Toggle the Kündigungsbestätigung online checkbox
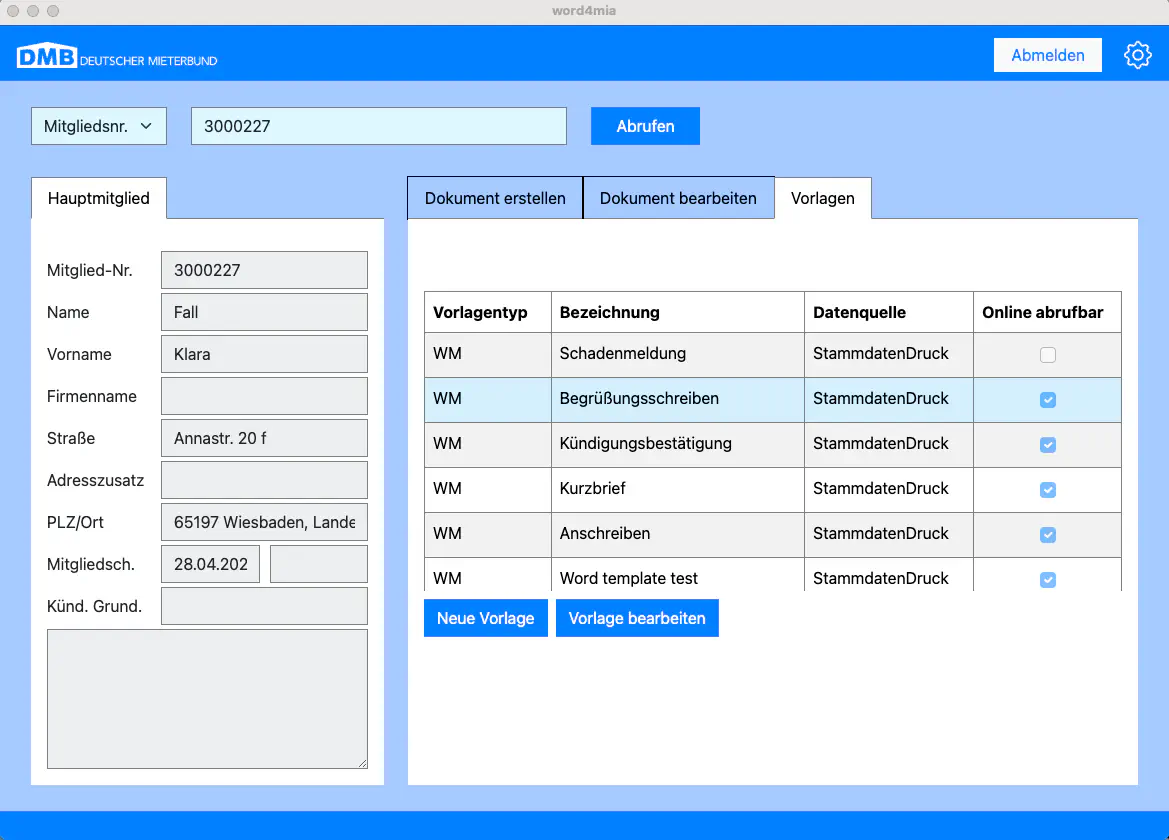The image size is (1169, 840). tap(1047, 445)
